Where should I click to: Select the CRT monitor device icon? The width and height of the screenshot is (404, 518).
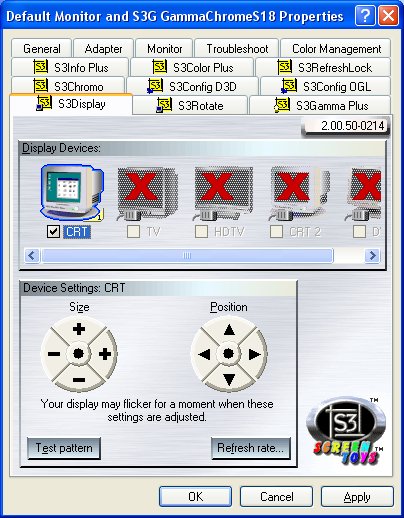[72, 193]
